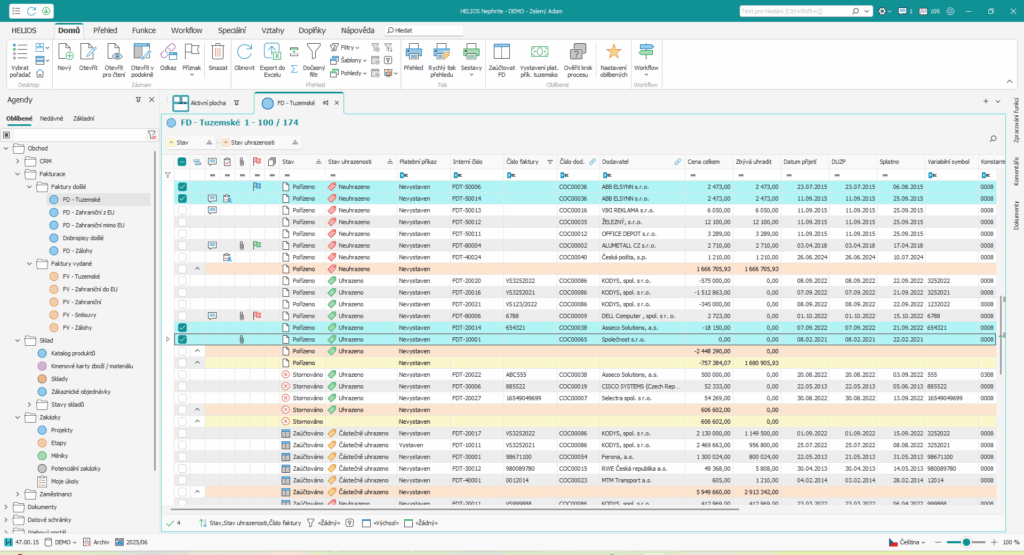
Task: Open Nastavení oblíbených star icon
Action: pos(614,54)
